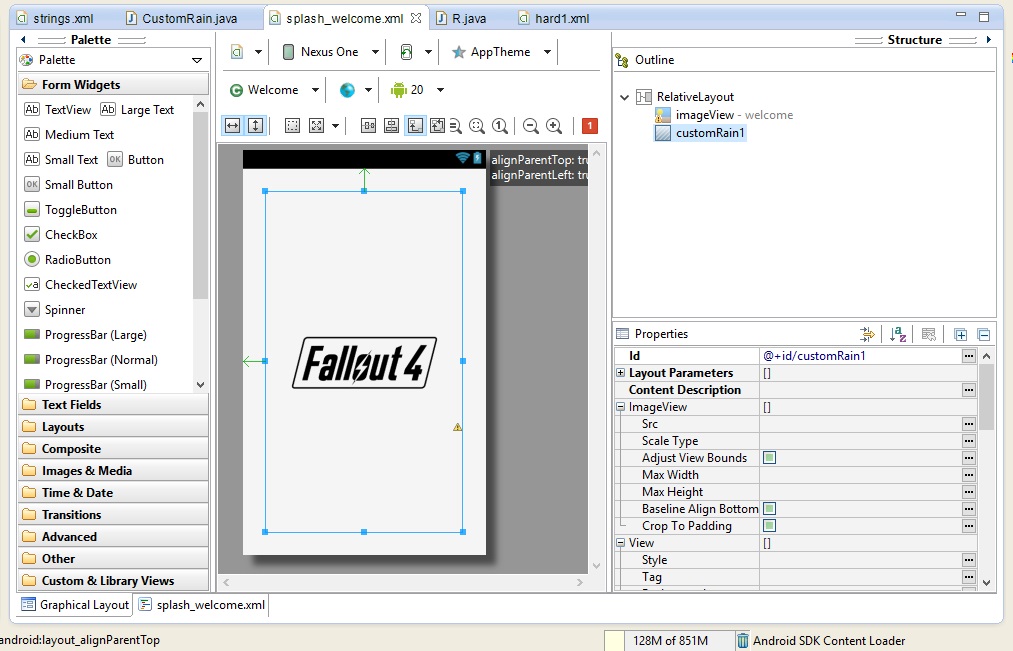This screenshot has width=1013, height=651.
Task: Collapse the ImageView property group
Action: [620, 407]
